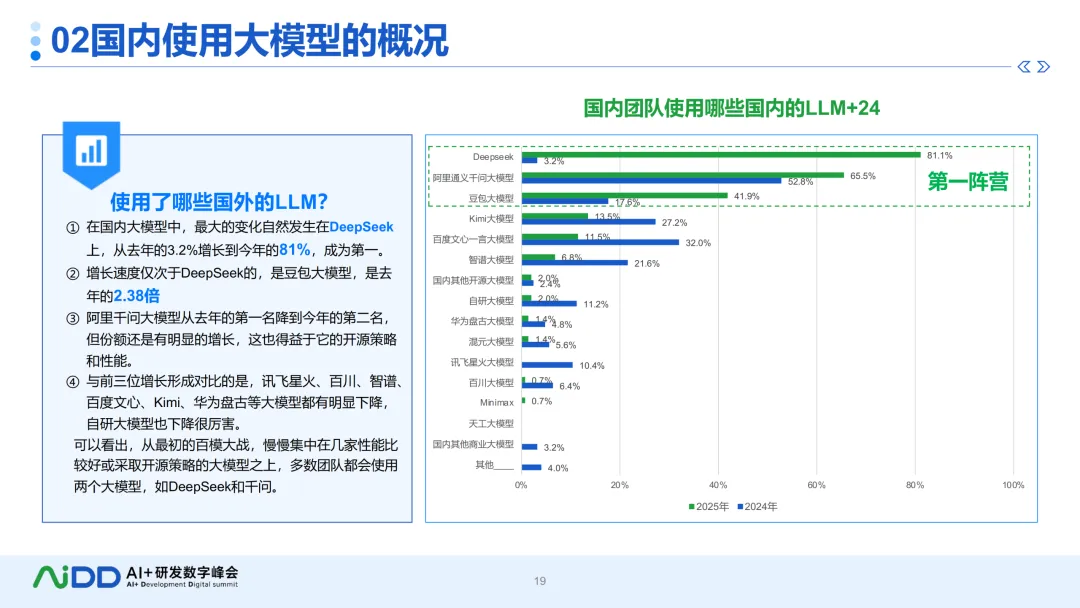Click the previous slide double-chevron arrow
Image resolution: width=1080 pixels, height=608 pixels.
[x=1024, y=67]
